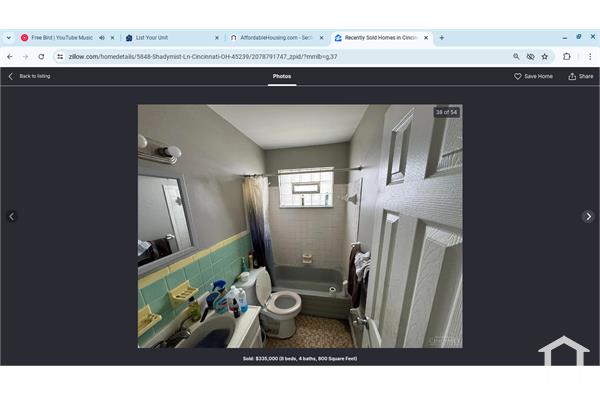Go forward in browser history
Viewport: 600px width, 395px height.
click(x=26, y=57)
